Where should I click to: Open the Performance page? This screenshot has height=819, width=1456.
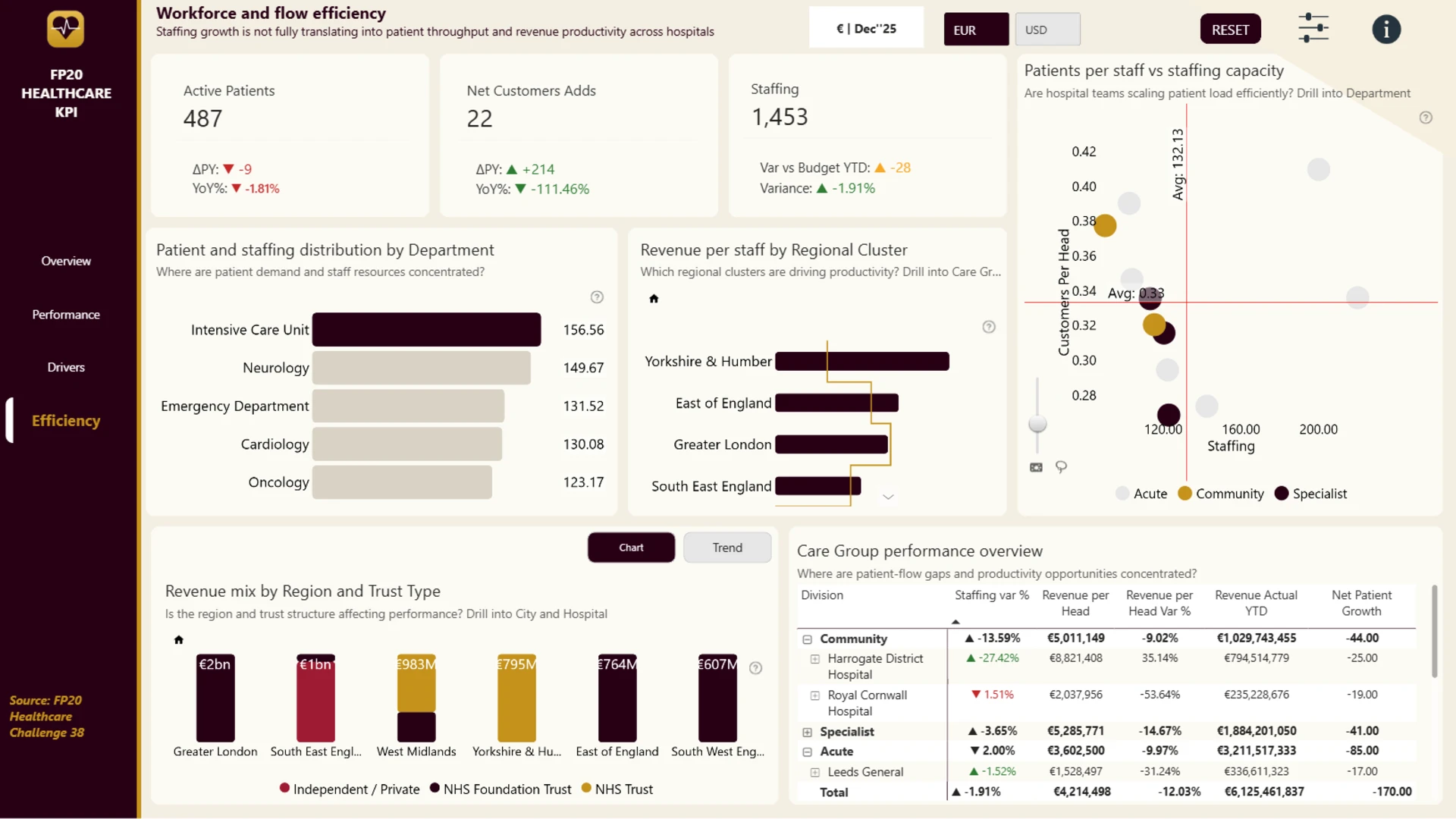[x=66, y=315]
